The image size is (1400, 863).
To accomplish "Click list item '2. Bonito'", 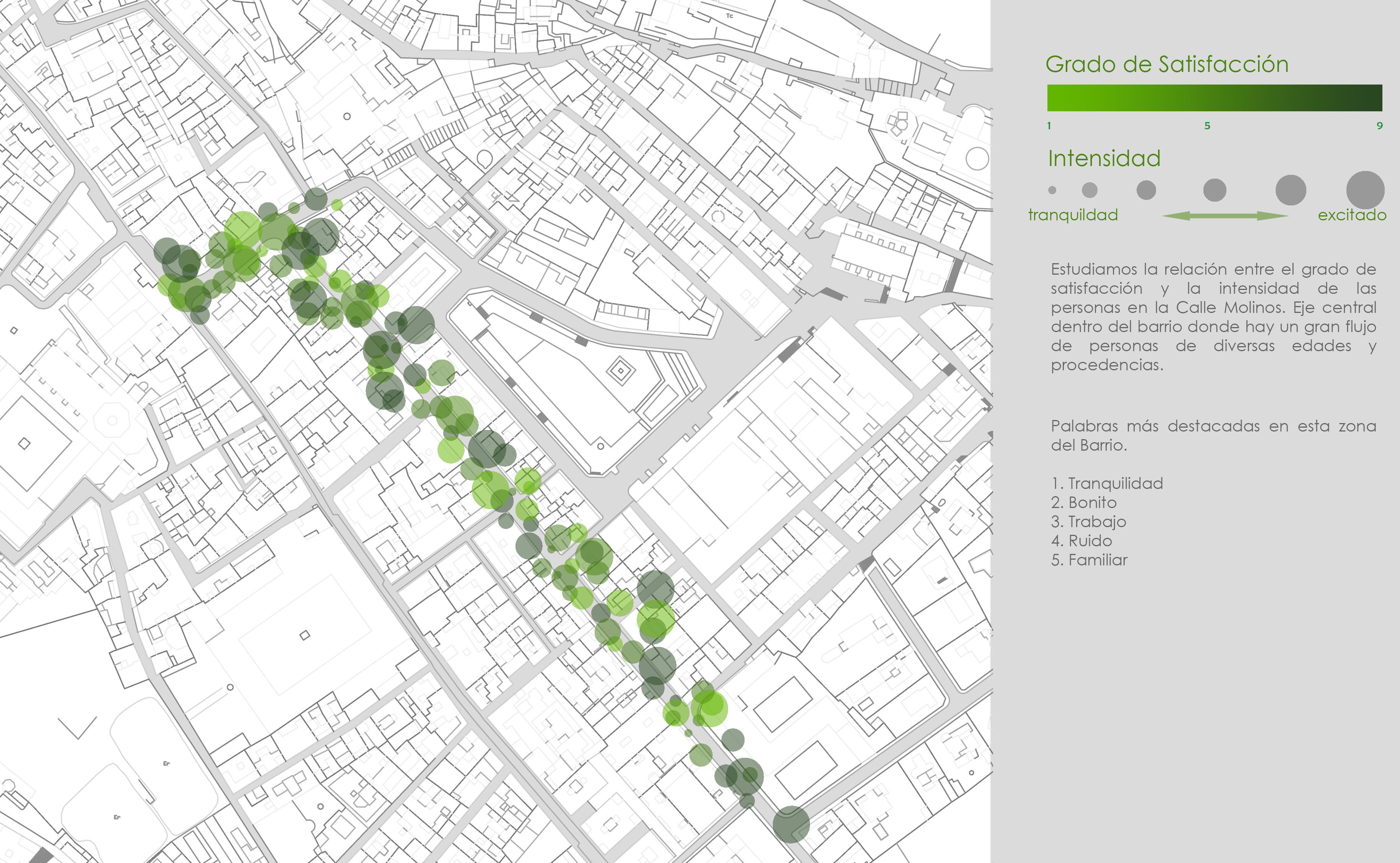I will pos(1083,503).
